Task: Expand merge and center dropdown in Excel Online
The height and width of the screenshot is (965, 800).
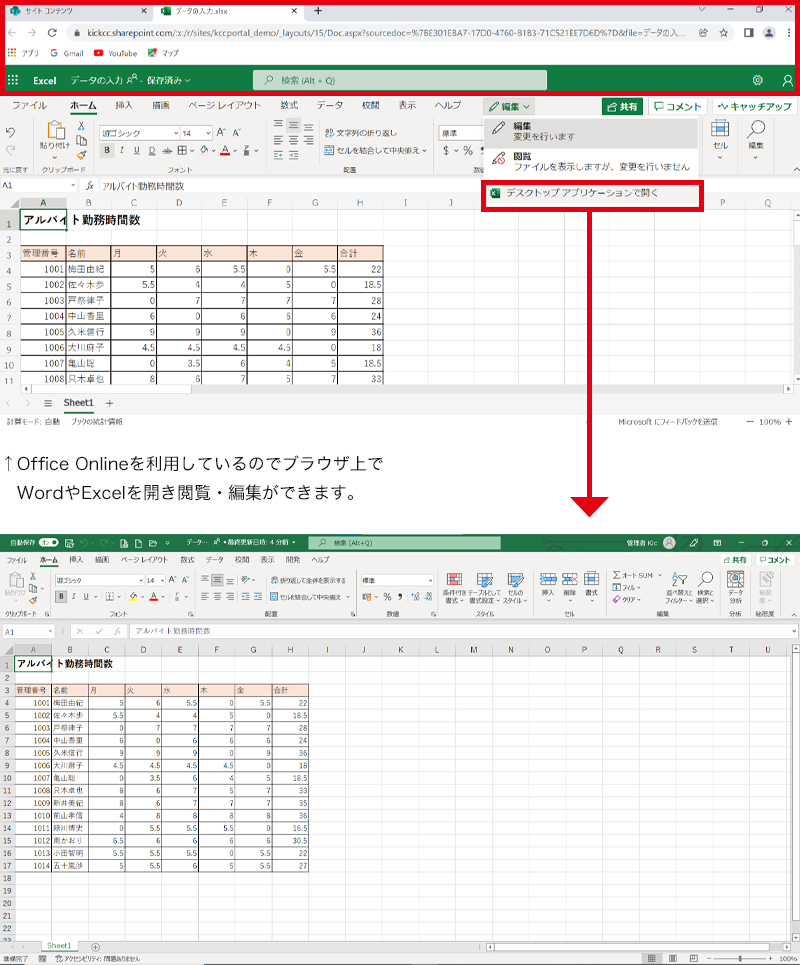Action: point(425,150)
